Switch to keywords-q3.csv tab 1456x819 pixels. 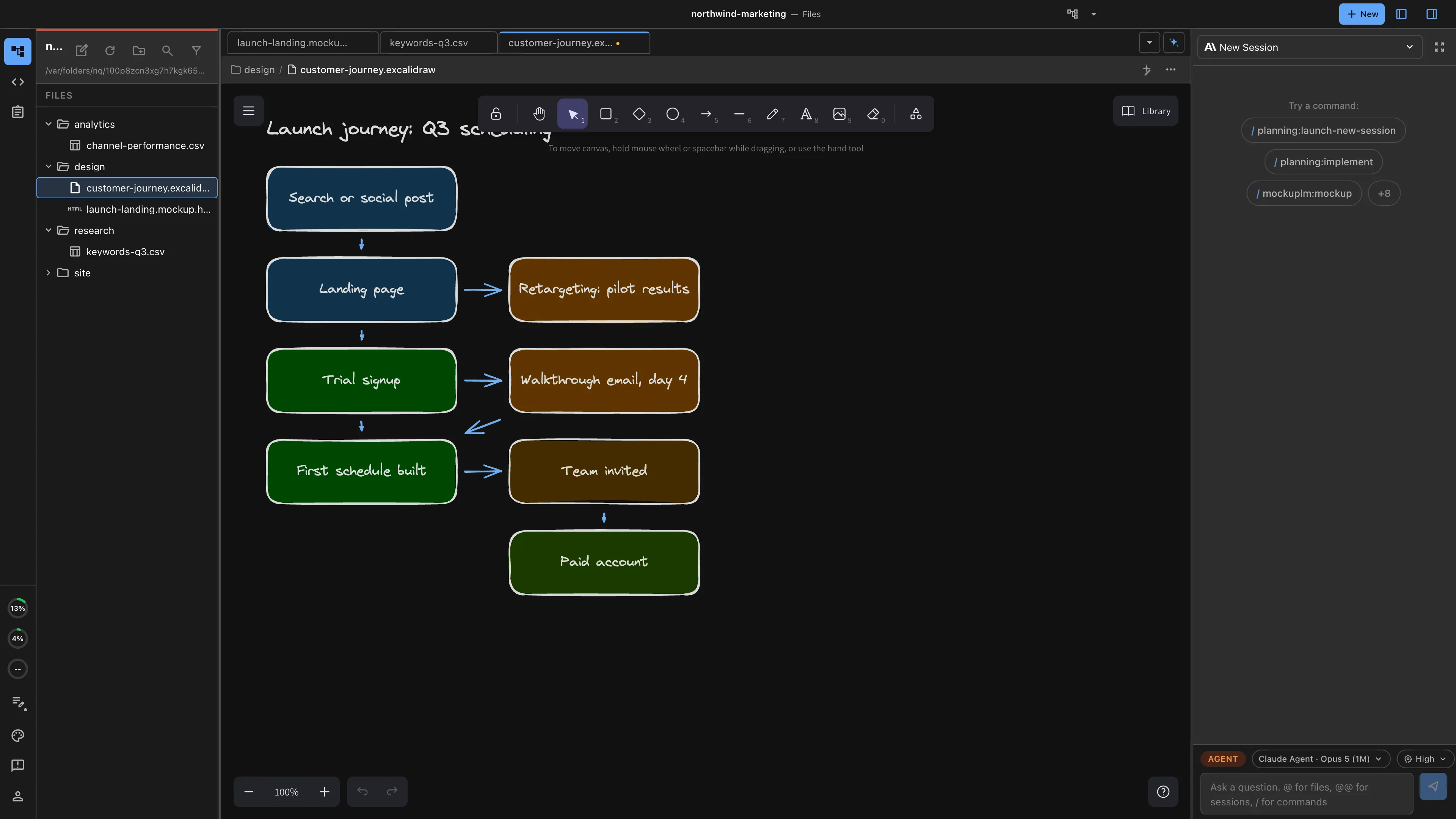[439, 43]
